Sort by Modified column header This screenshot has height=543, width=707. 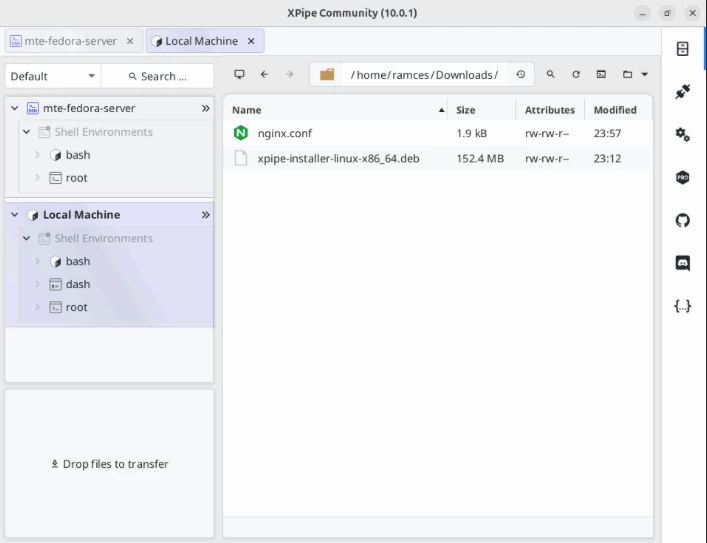point(619,110)
